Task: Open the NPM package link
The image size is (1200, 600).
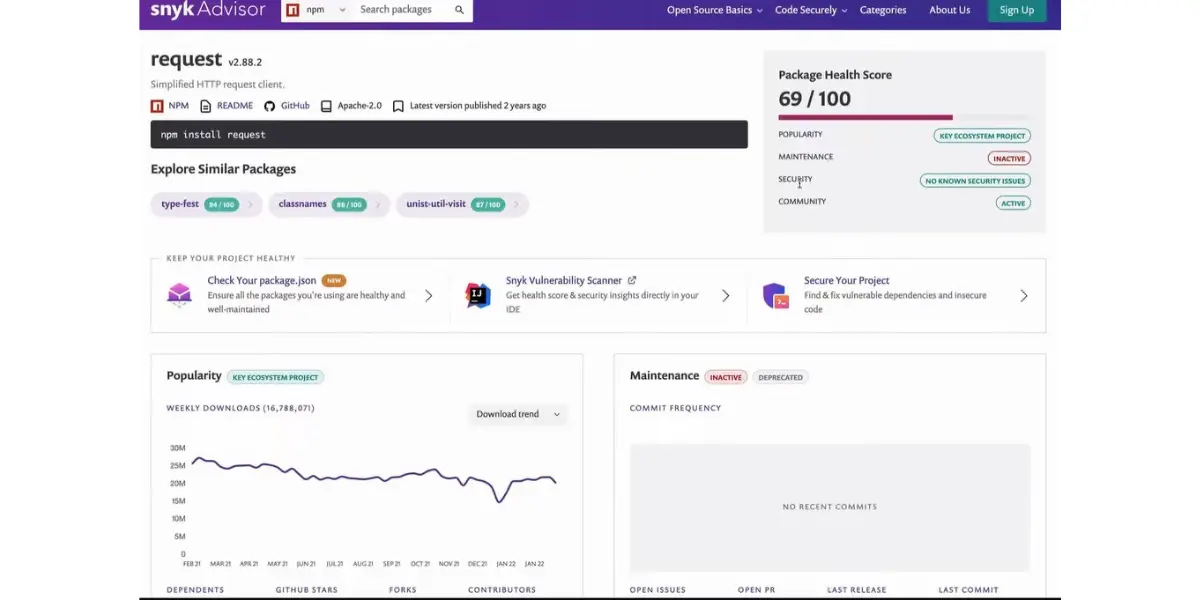Action: click(x=178, y=106)
